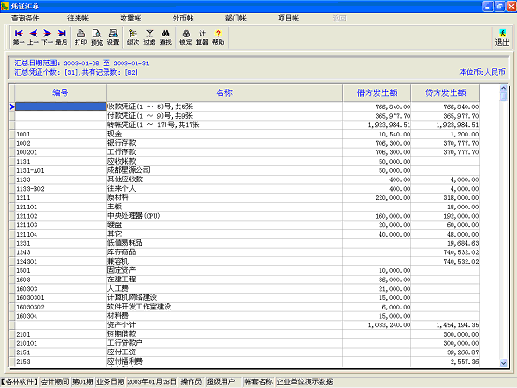Image resolution: width=517 pixels, height=388 pixels.
Task: Jump to last record with 最后 icon
Action: point(61,37)
